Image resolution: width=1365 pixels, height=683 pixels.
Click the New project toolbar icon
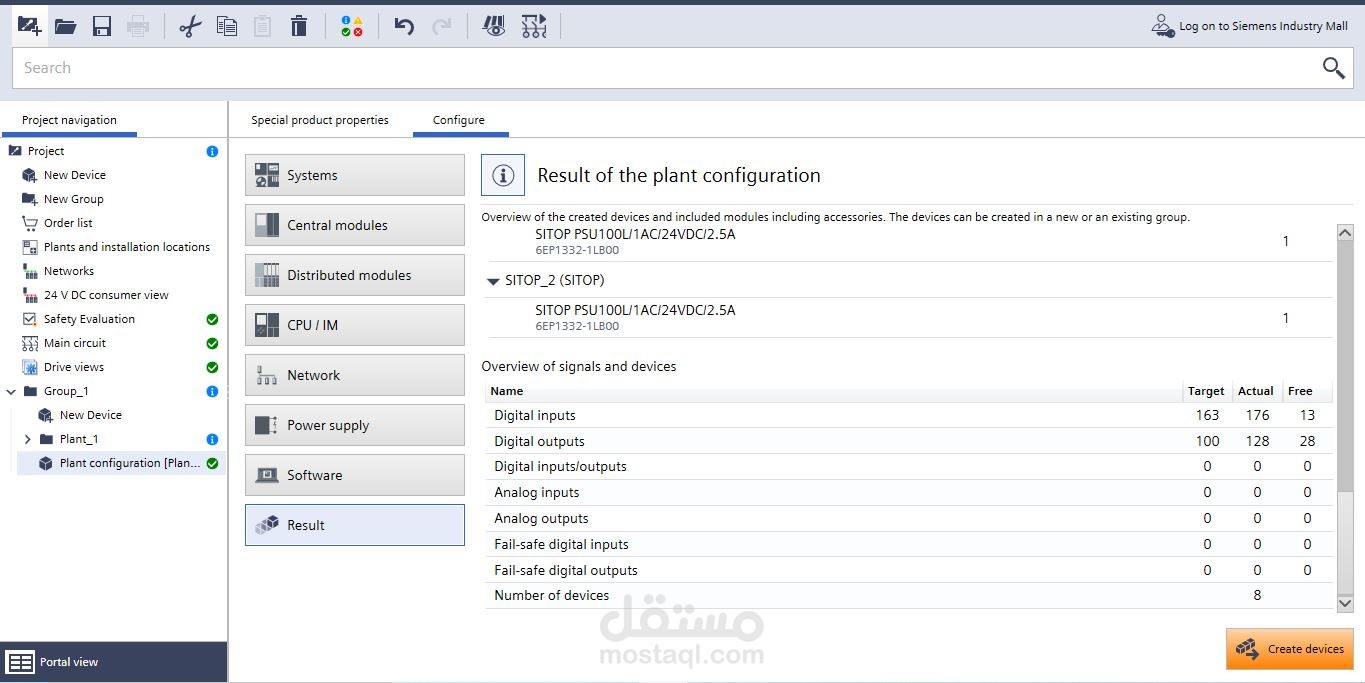(x=29, y=26)
